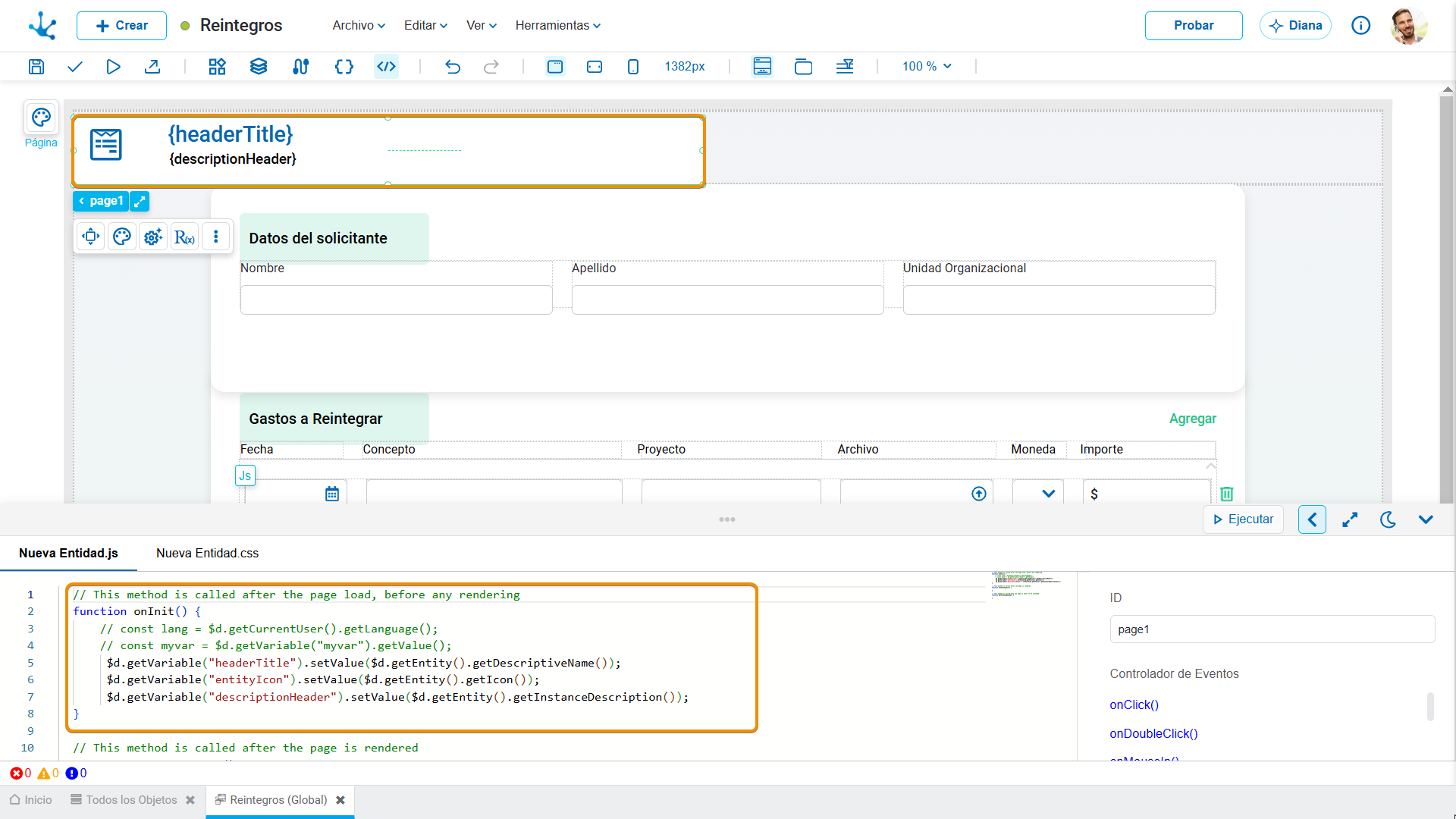
Task: Click the calendar icon in Fecha field
Action: tap(332, 494)
